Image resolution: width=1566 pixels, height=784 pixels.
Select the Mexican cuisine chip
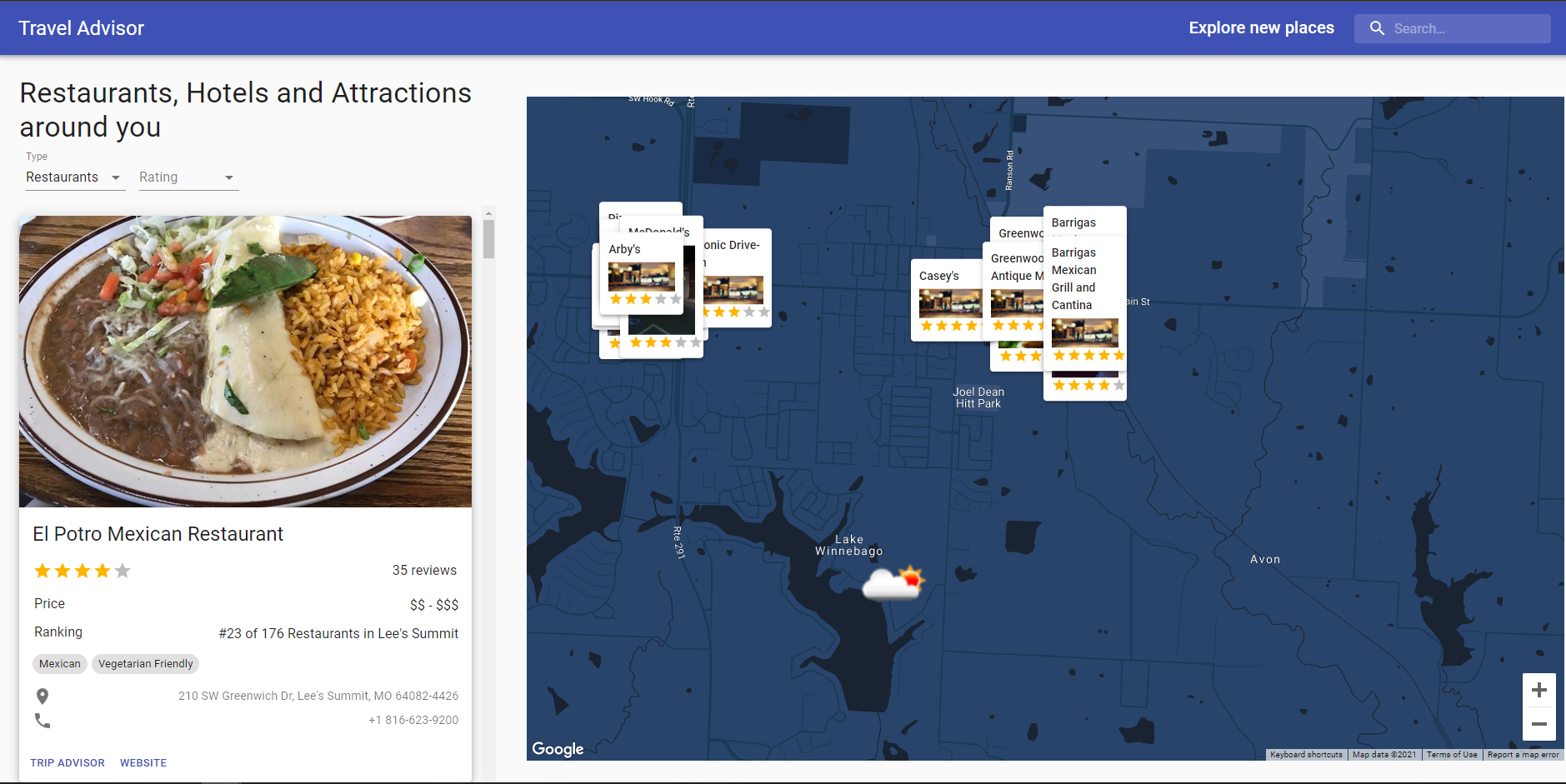(60, 664)
